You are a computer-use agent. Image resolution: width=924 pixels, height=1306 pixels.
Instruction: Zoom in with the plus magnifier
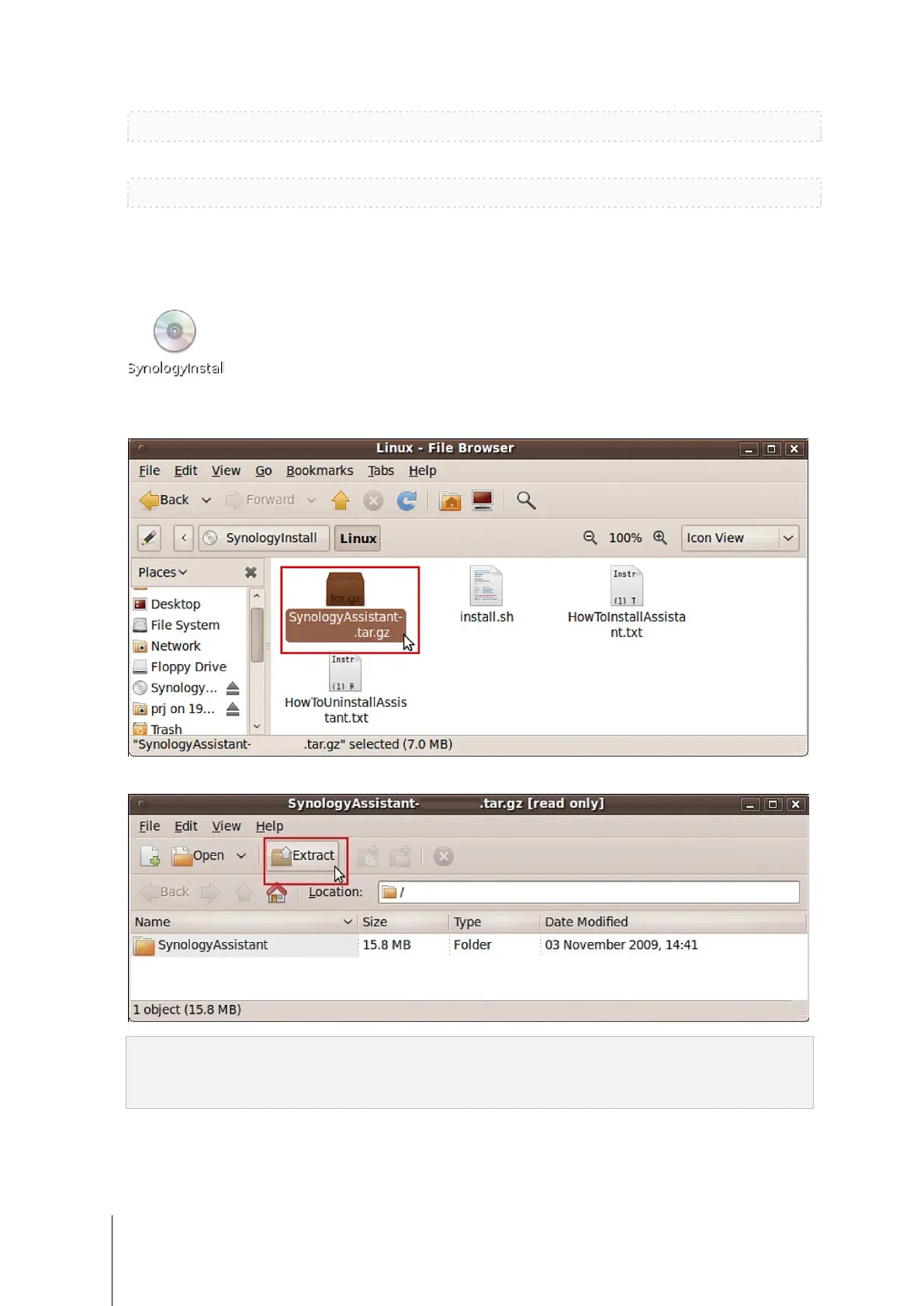coord(660,538)
